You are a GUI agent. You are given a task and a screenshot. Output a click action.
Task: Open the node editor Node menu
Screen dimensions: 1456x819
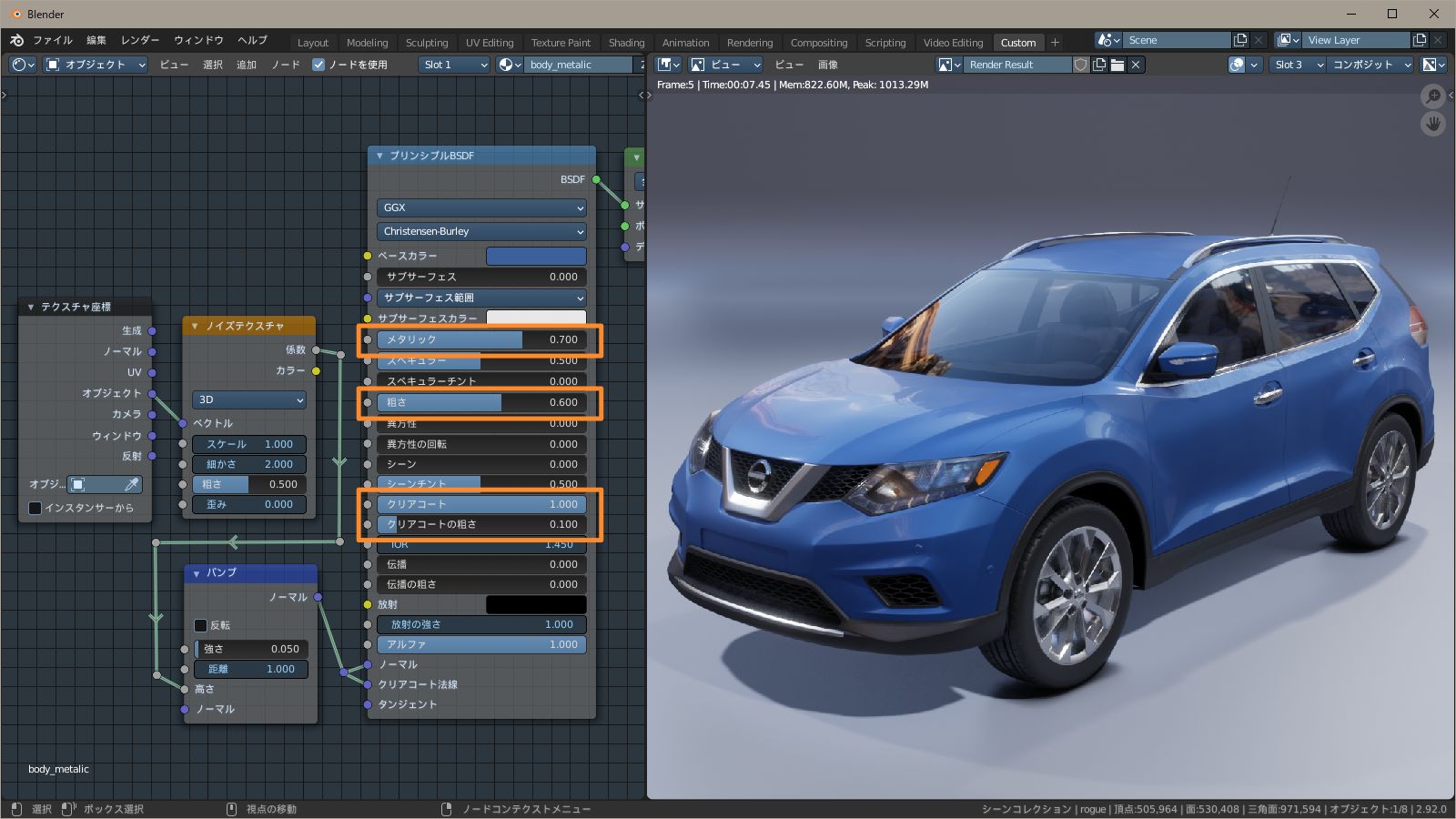point(286,65)
